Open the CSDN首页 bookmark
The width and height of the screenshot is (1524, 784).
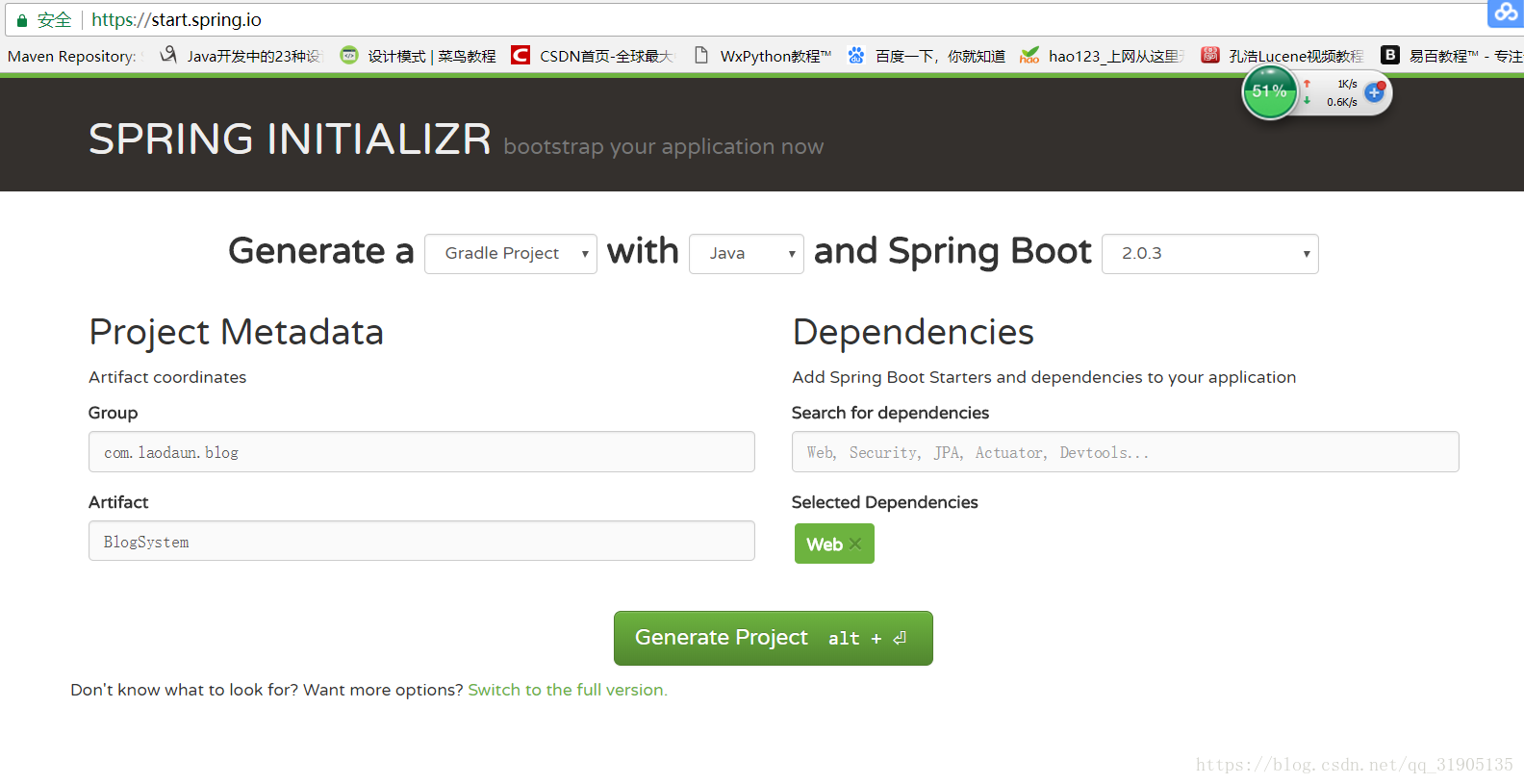(x=592, y=56)
